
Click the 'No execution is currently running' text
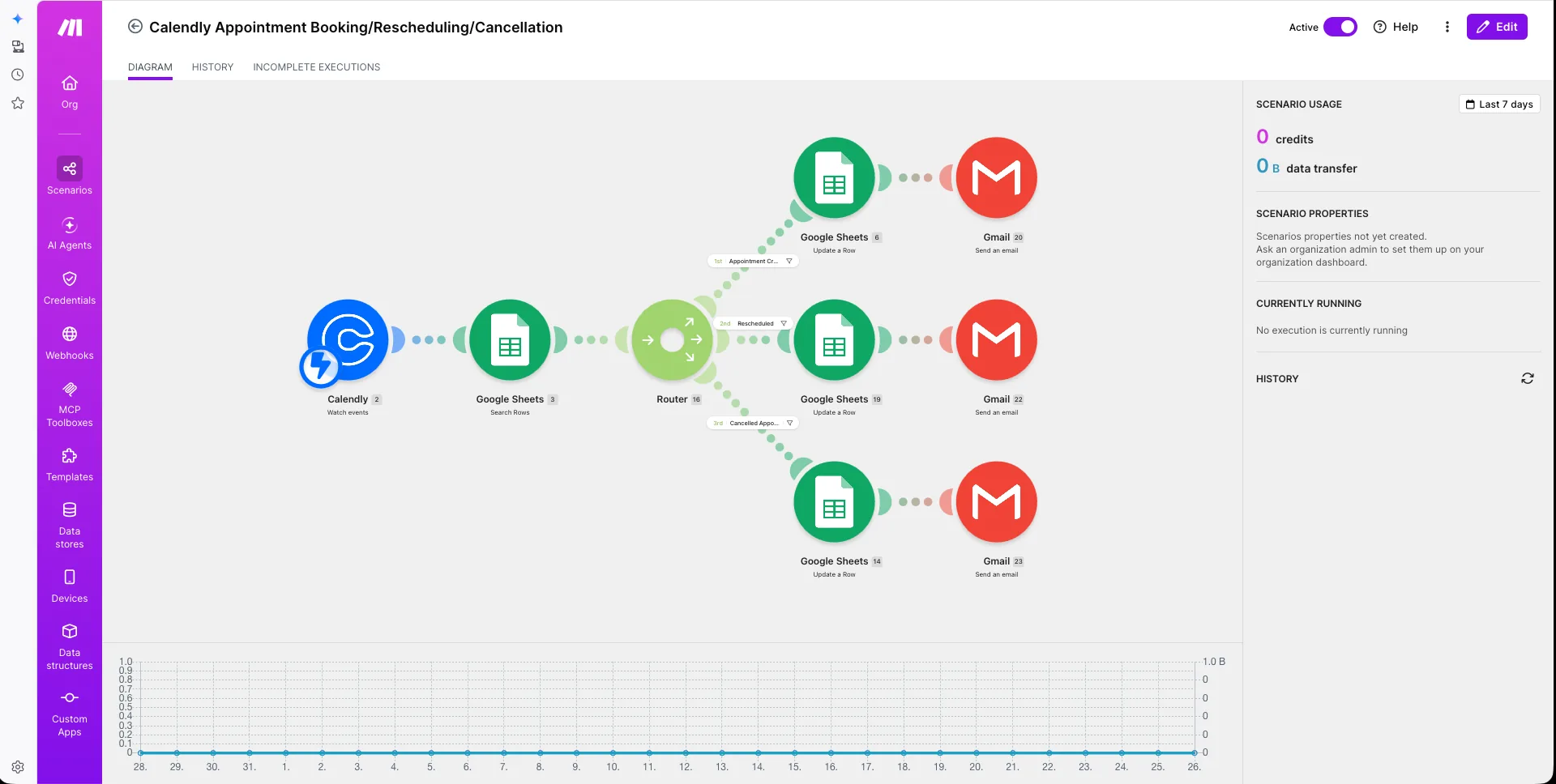coord(1332,330)
